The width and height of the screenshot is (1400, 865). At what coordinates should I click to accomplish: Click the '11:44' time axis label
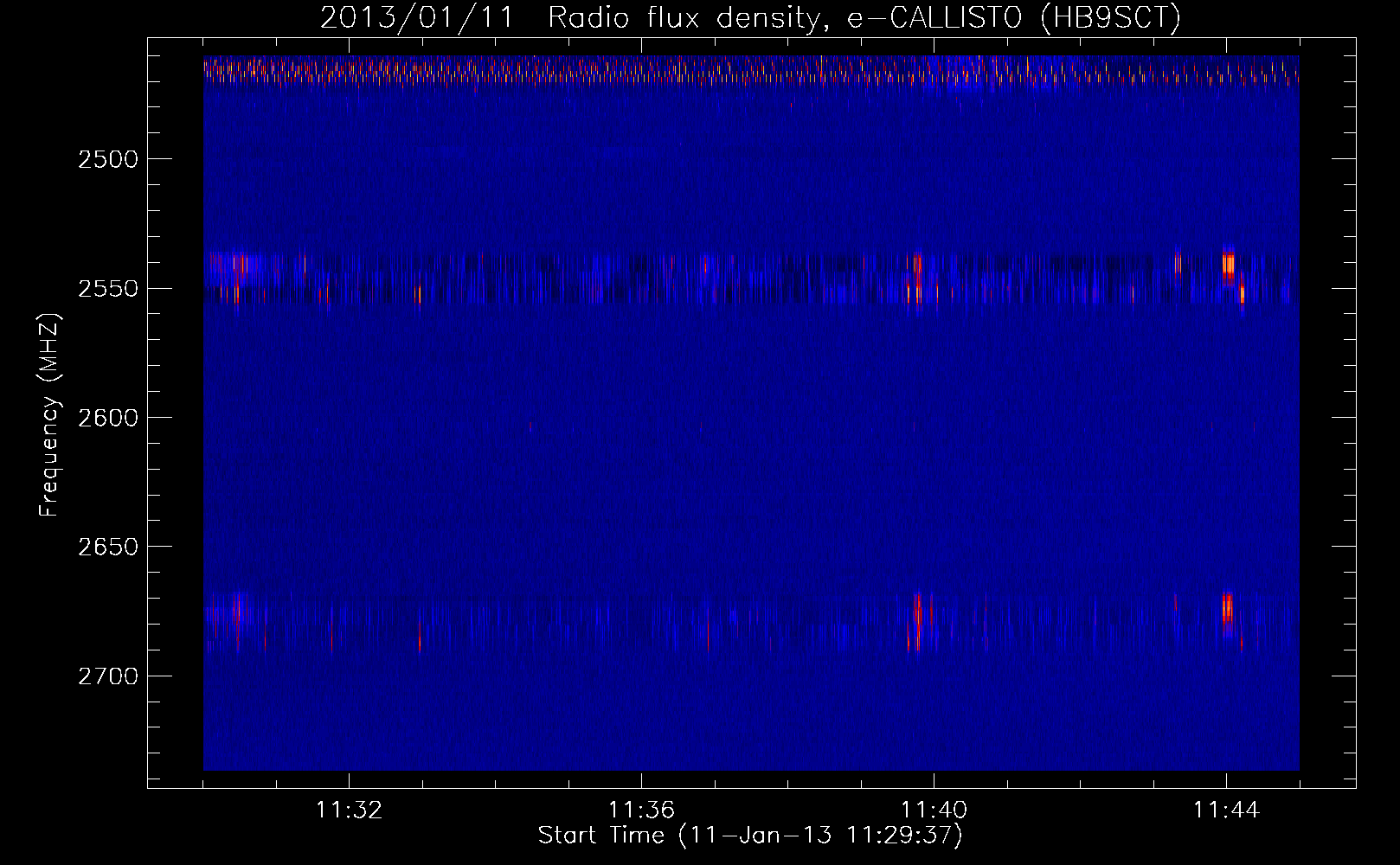pyautogui.click(x=1226, y=811)
